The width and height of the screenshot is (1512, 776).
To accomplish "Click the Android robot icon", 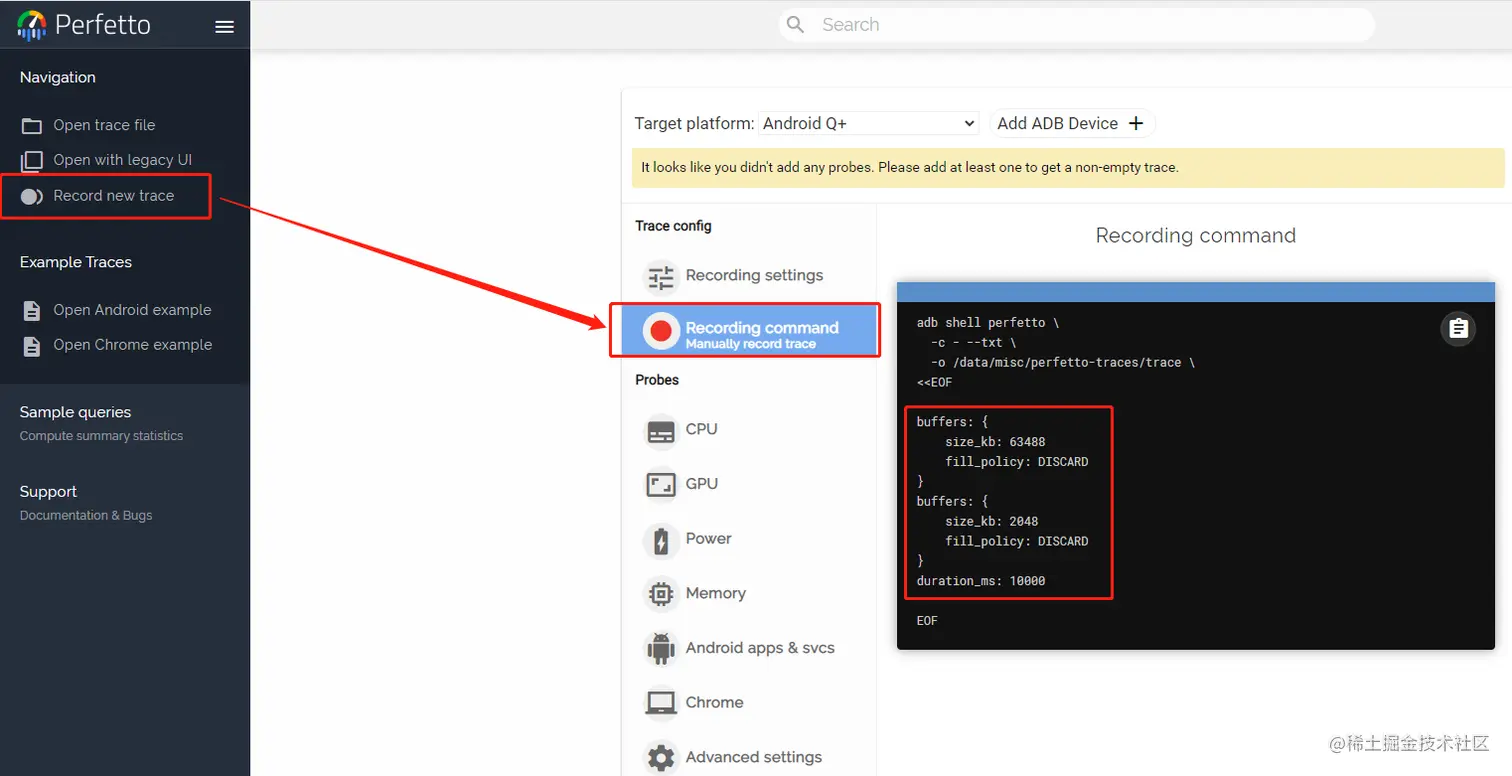I will (660, 649).
